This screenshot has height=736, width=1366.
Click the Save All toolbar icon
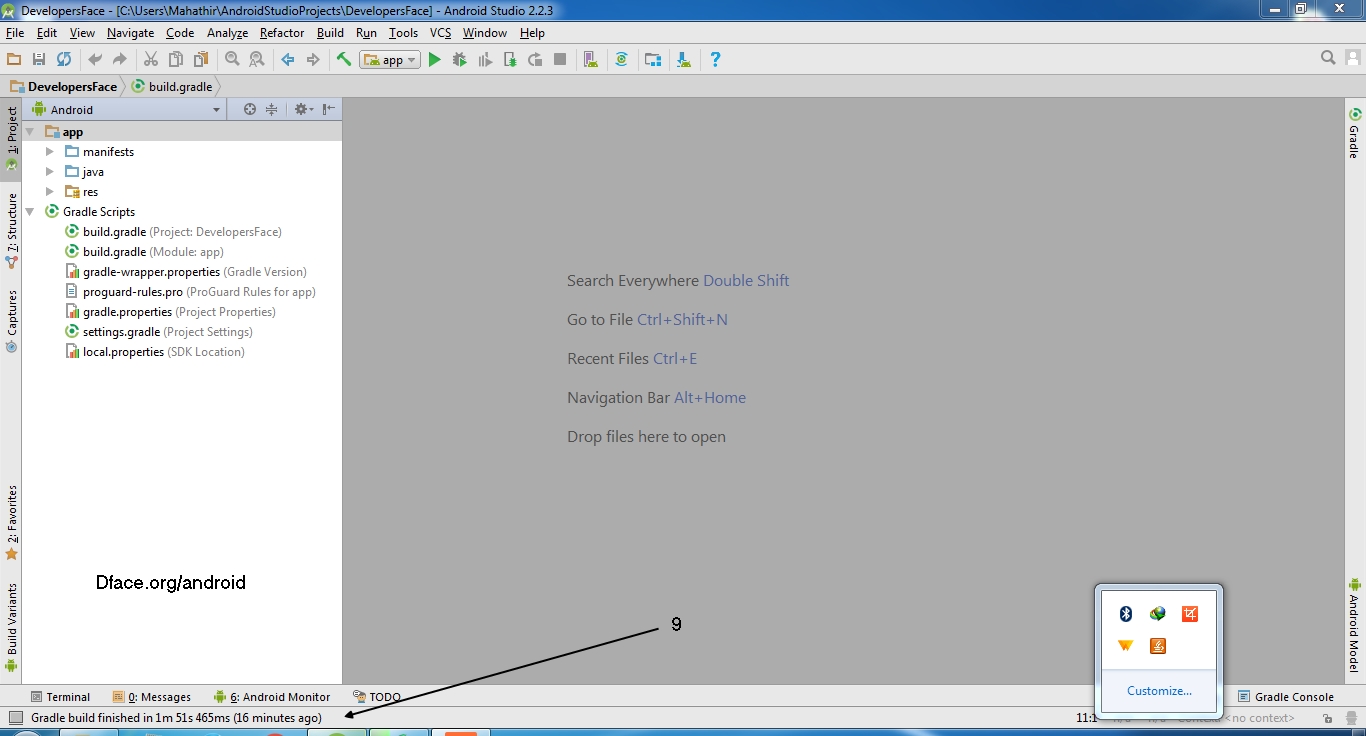(x=39, y=60)
